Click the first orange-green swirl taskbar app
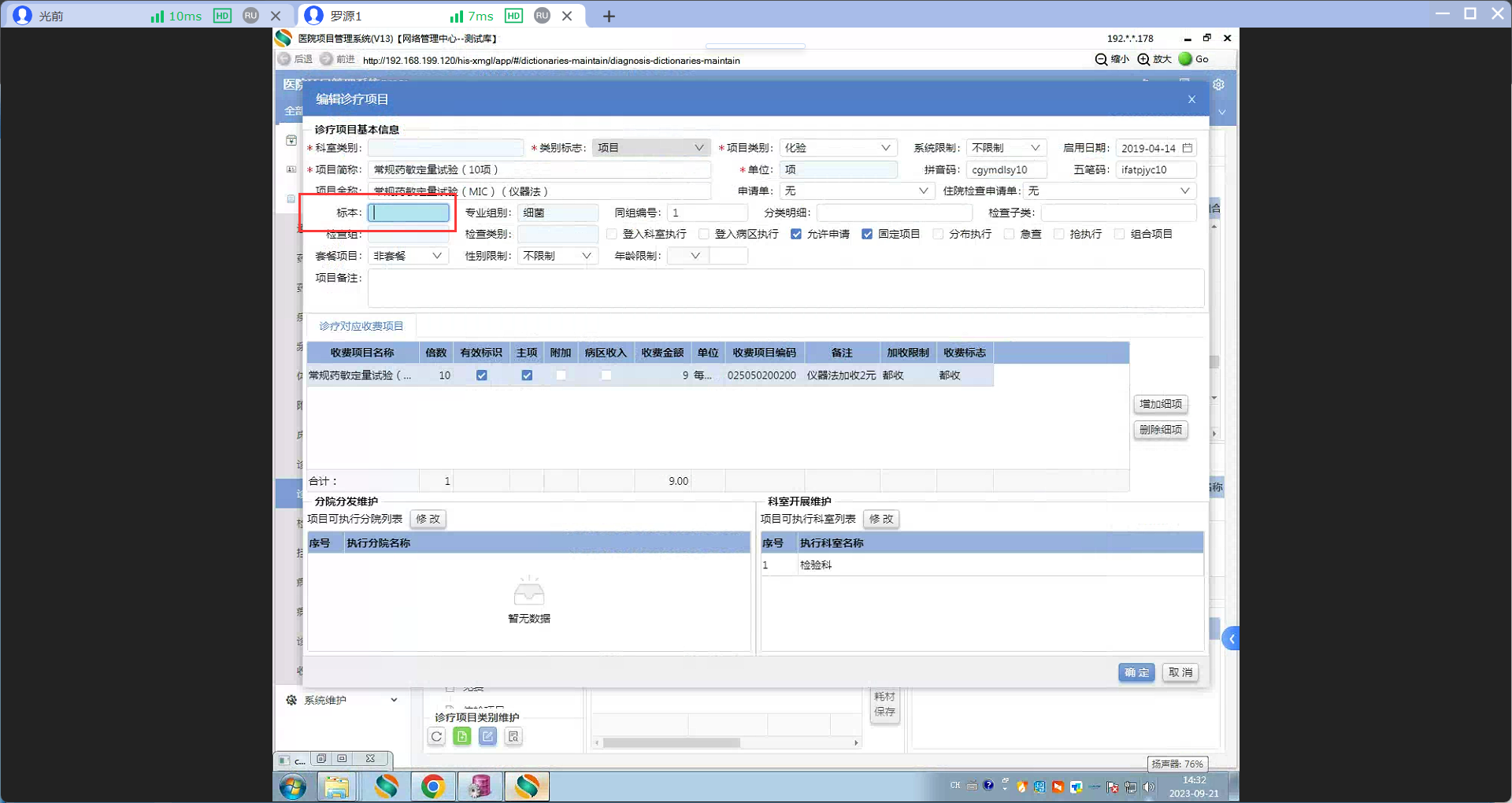 tap(386, 786)
